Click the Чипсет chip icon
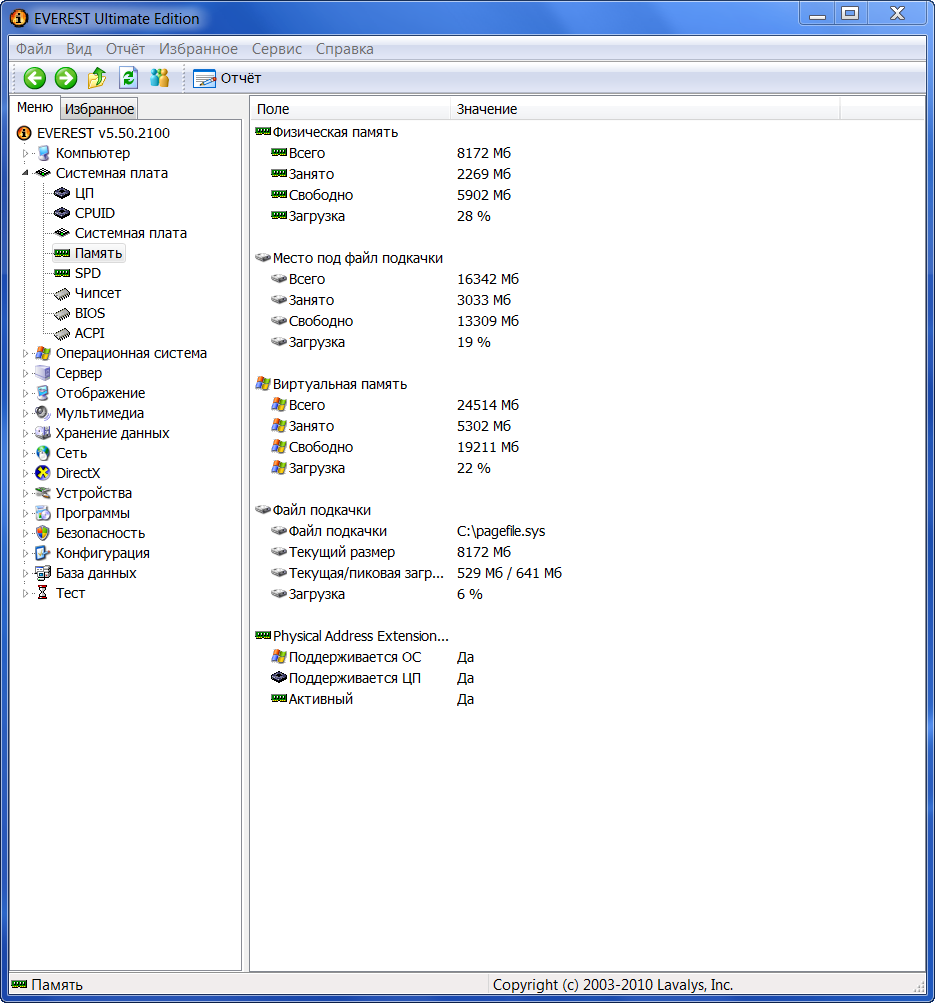This screenshot has height=1003, width=935. tap(62, 294)
